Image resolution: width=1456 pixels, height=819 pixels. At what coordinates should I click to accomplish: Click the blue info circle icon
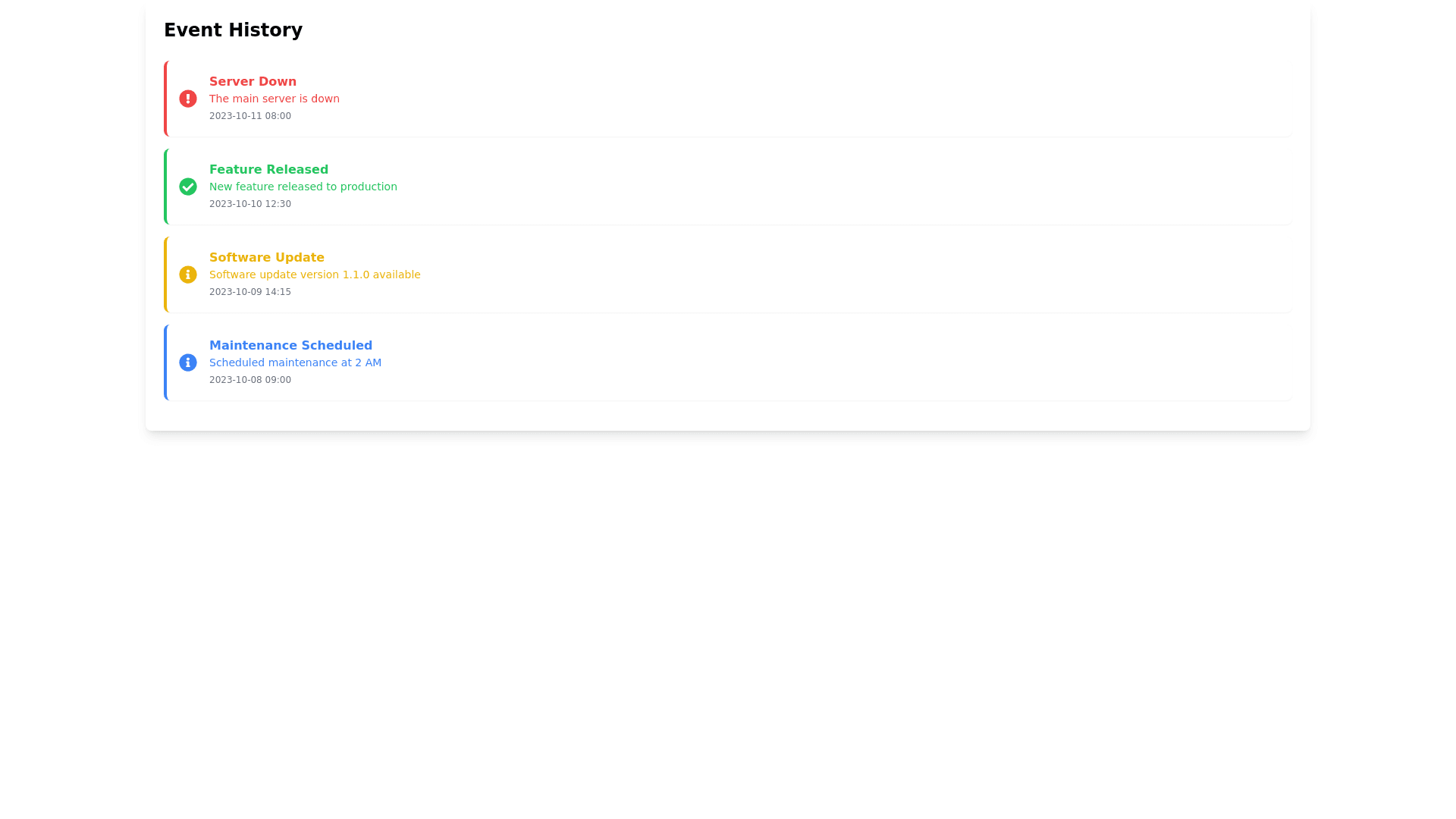point(187,362)
